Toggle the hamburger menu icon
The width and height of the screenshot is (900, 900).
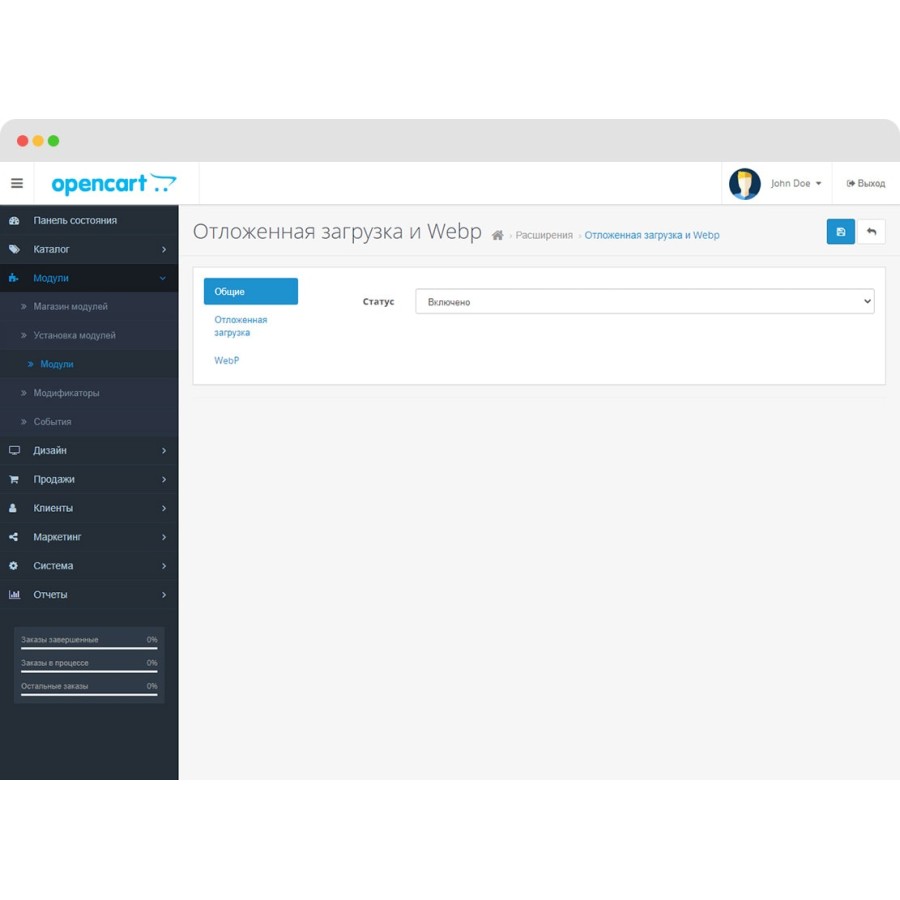pos(17,183)
